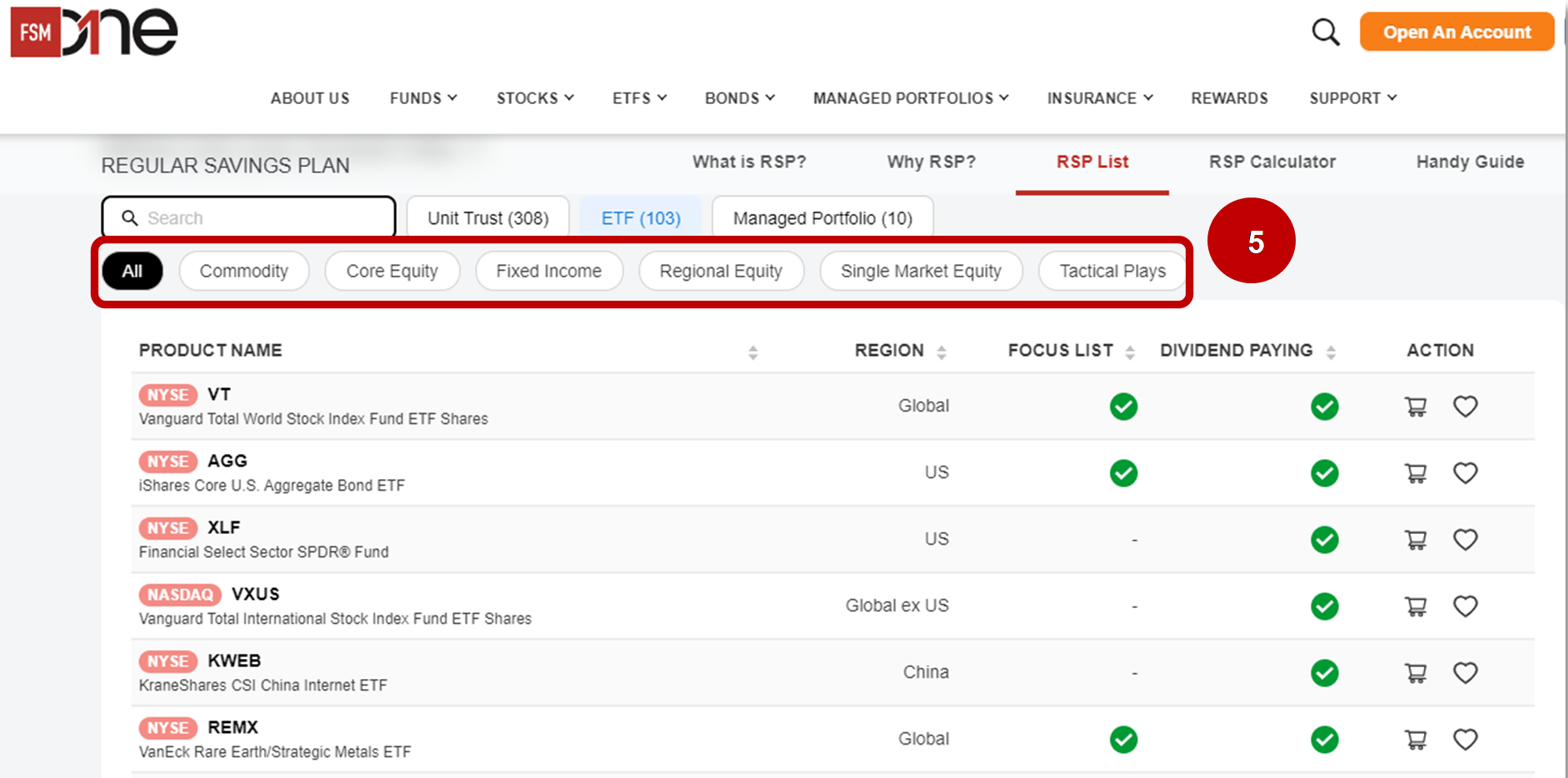Enable the Fixed Income category filter
This screenshot has width=1568, height=778.
click(549, 271)
